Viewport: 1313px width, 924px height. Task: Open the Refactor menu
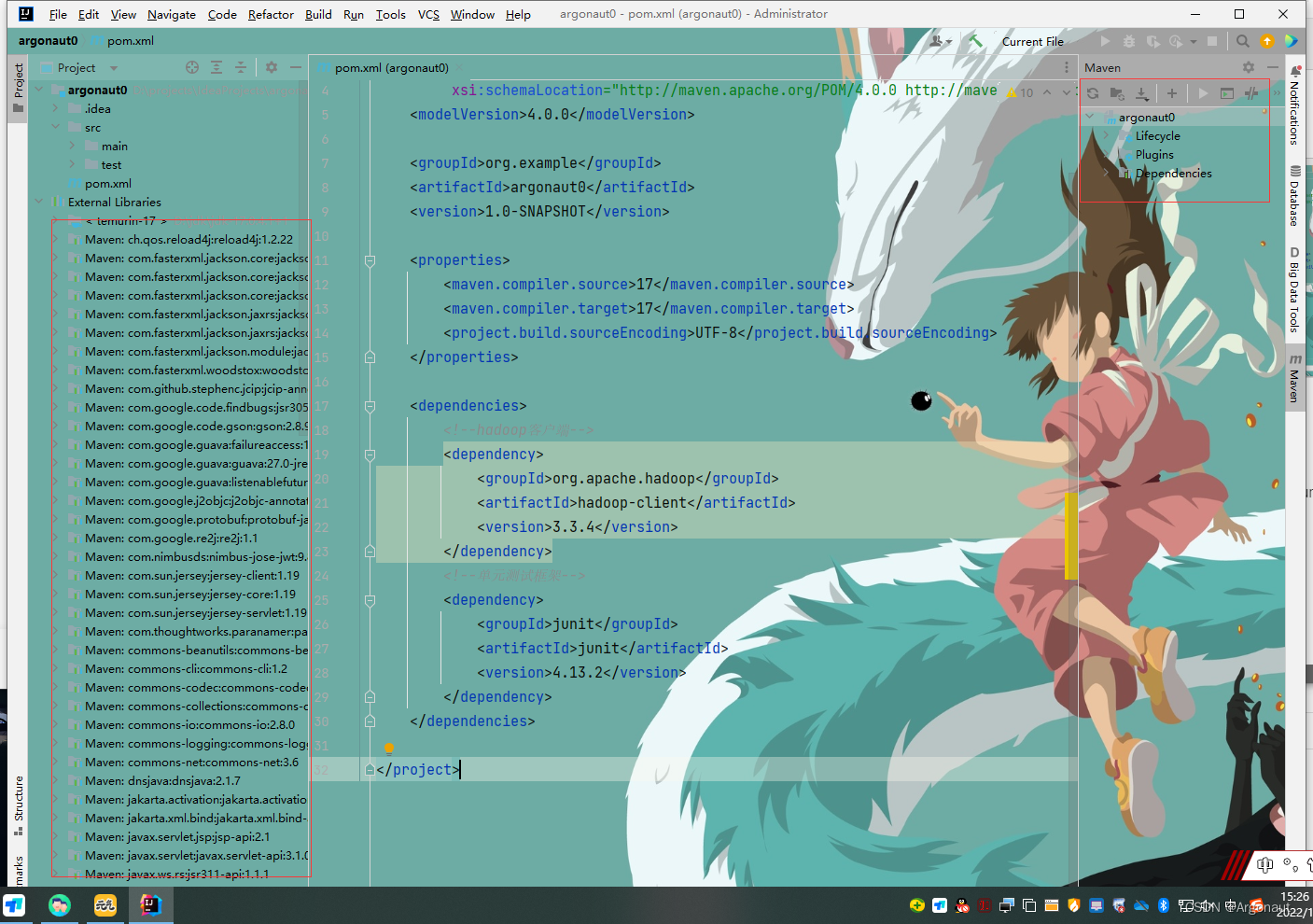click(271, 14)
